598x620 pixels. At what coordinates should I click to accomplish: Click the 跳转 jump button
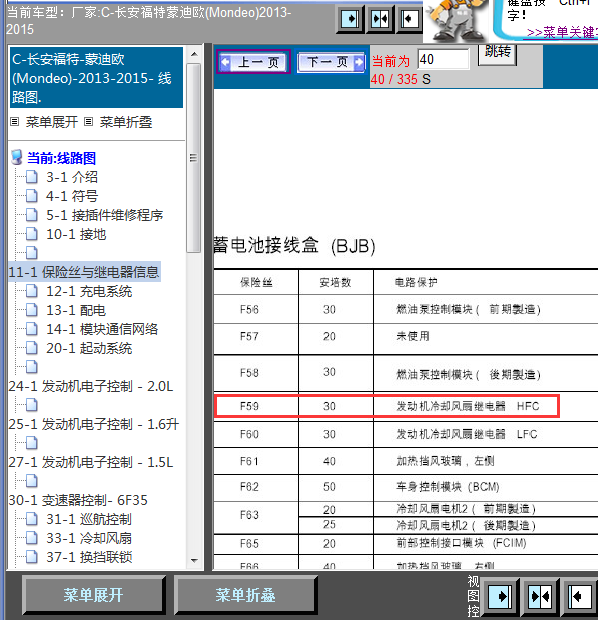[498, 53]
